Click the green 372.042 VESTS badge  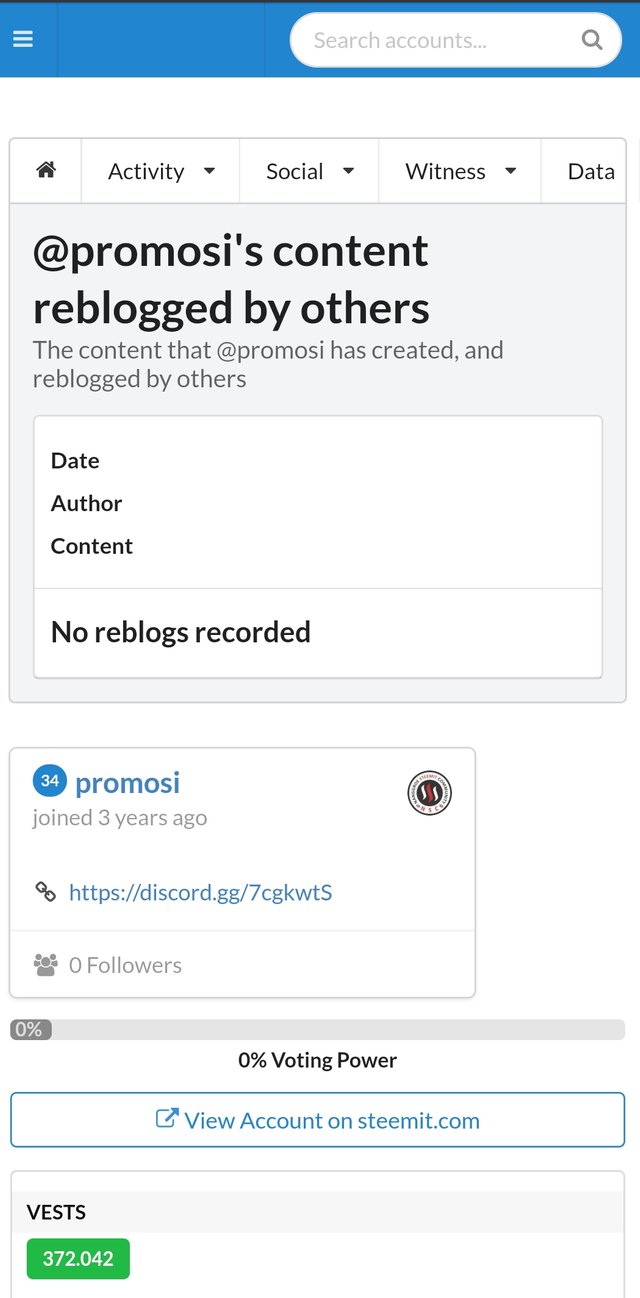[x=78, y=1259]
